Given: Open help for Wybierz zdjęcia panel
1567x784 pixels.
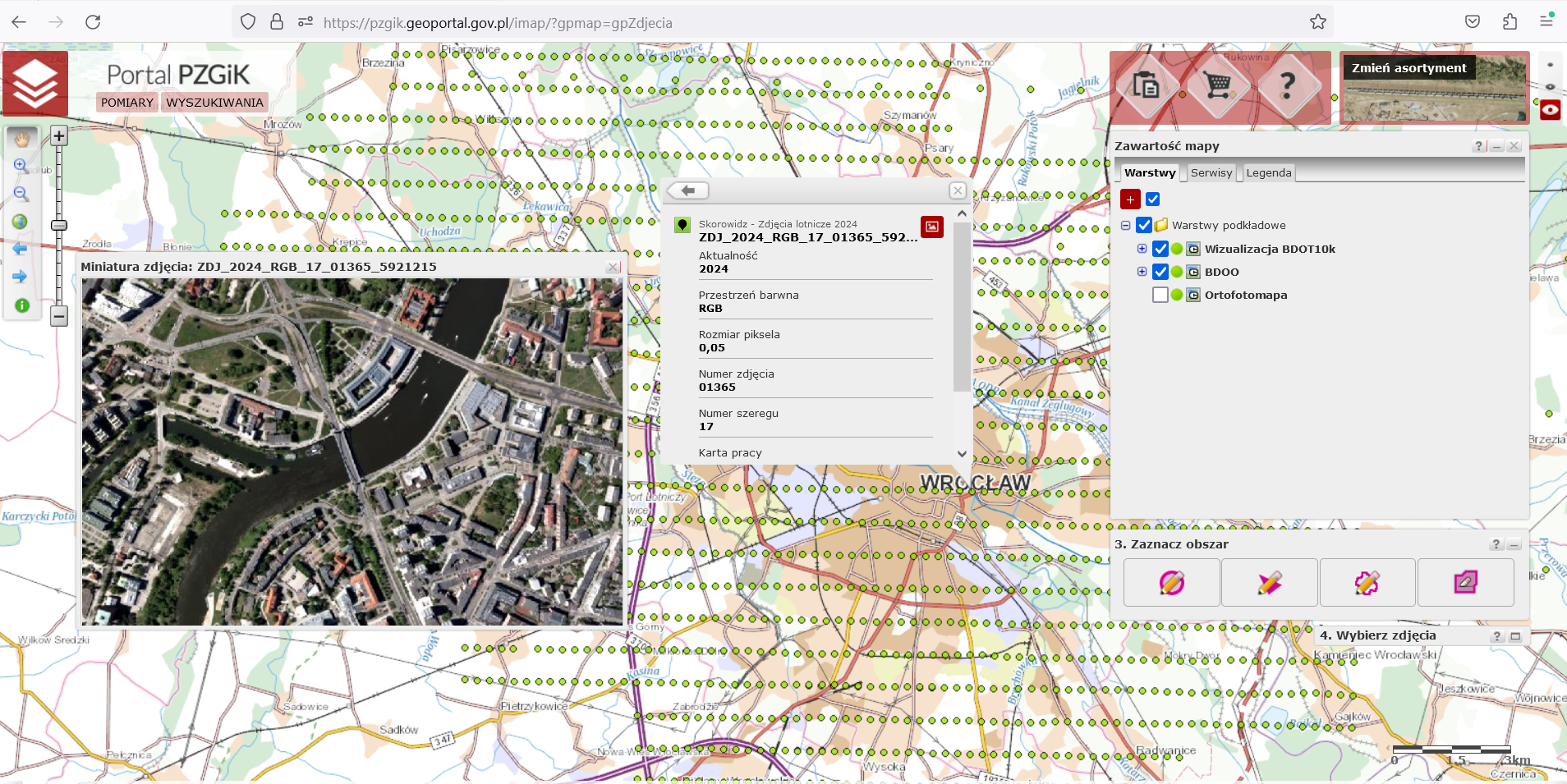Looking at the screenshot, I should coord(1497,636).
